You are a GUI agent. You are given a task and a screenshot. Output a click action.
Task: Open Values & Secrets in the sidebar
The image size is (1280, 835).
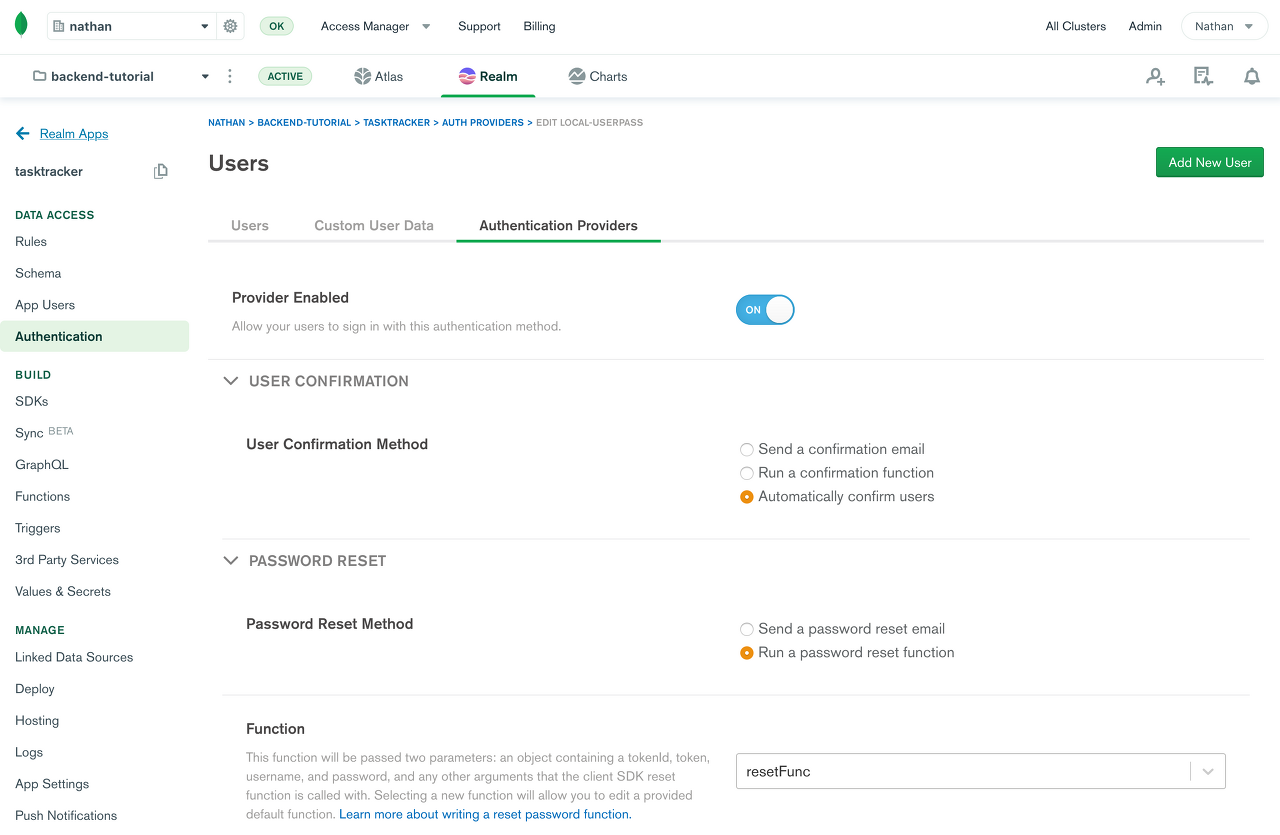tap(63, 591)
